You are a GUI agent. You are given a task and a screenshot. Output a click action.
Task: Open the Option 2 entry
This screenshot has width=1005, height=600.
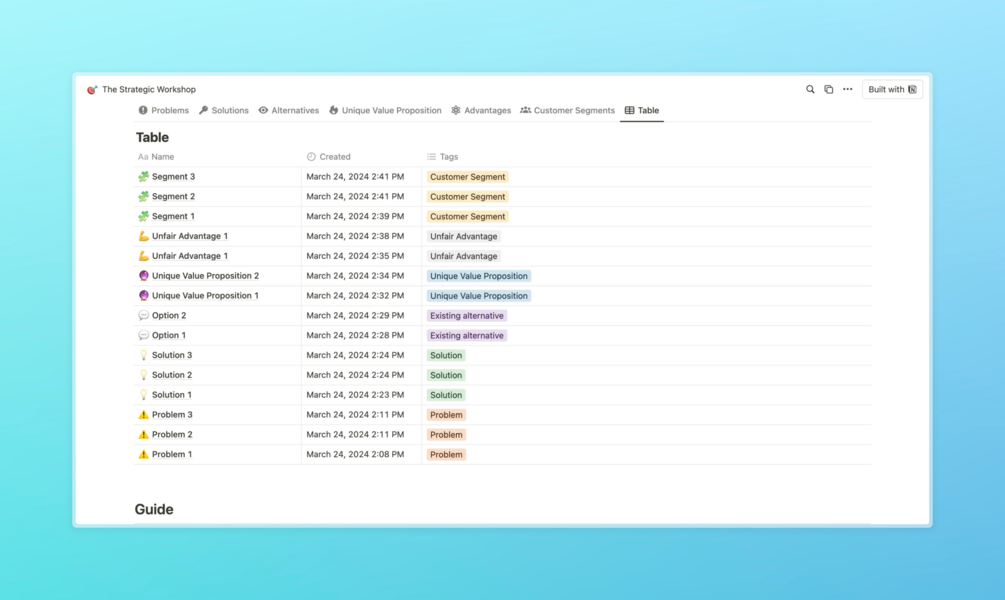pyautogui.click(x=169, y=315)
